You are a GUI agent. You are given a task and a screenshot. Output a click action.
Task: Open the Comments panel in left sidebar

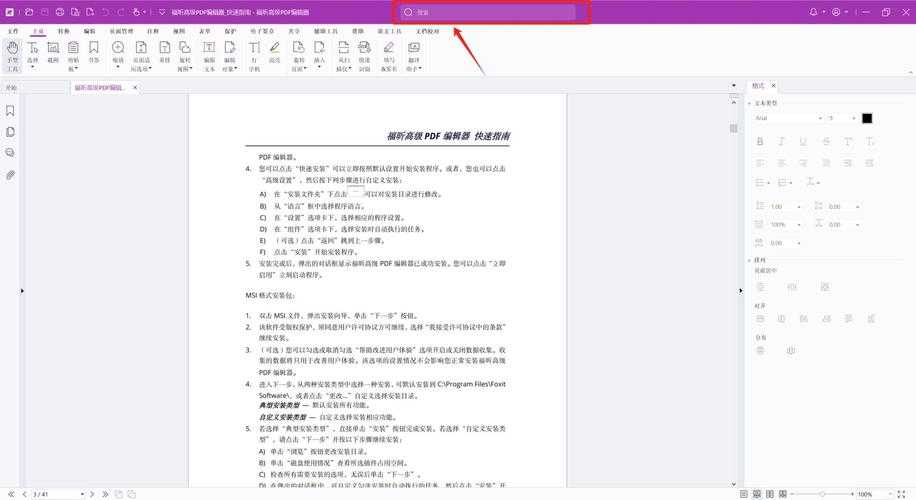[10, 152]
